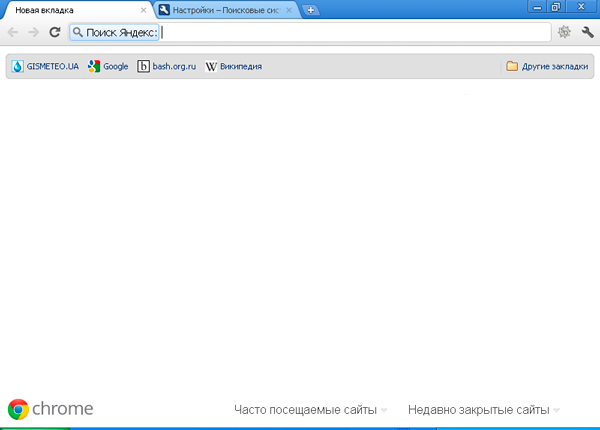Image resolution: width=600 pixels, height=430 pixels.
Task: Close the Chrome window
Action: coord(581,7)
